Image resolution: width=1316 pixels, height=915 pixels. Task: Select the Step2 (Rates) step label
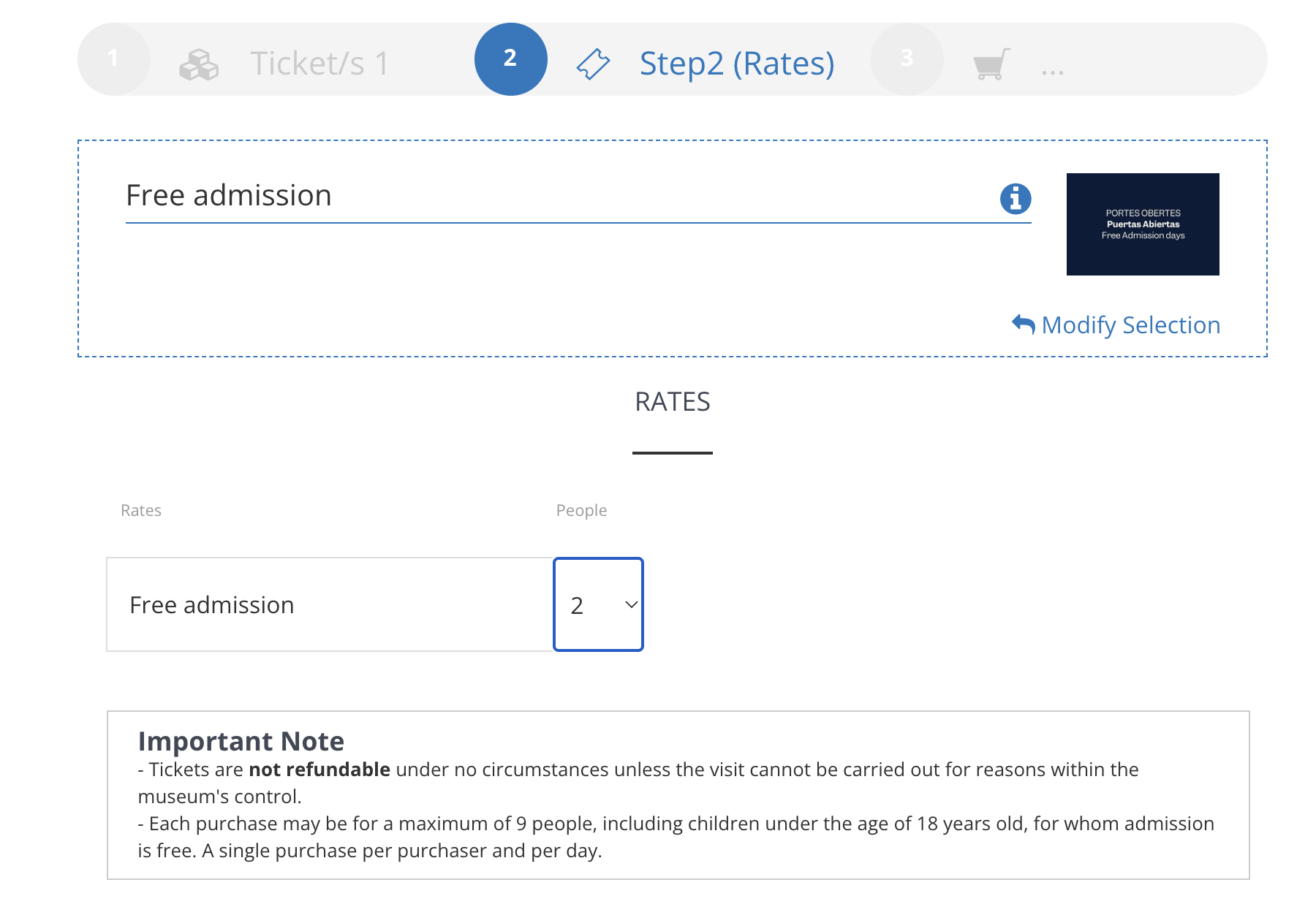737,64
